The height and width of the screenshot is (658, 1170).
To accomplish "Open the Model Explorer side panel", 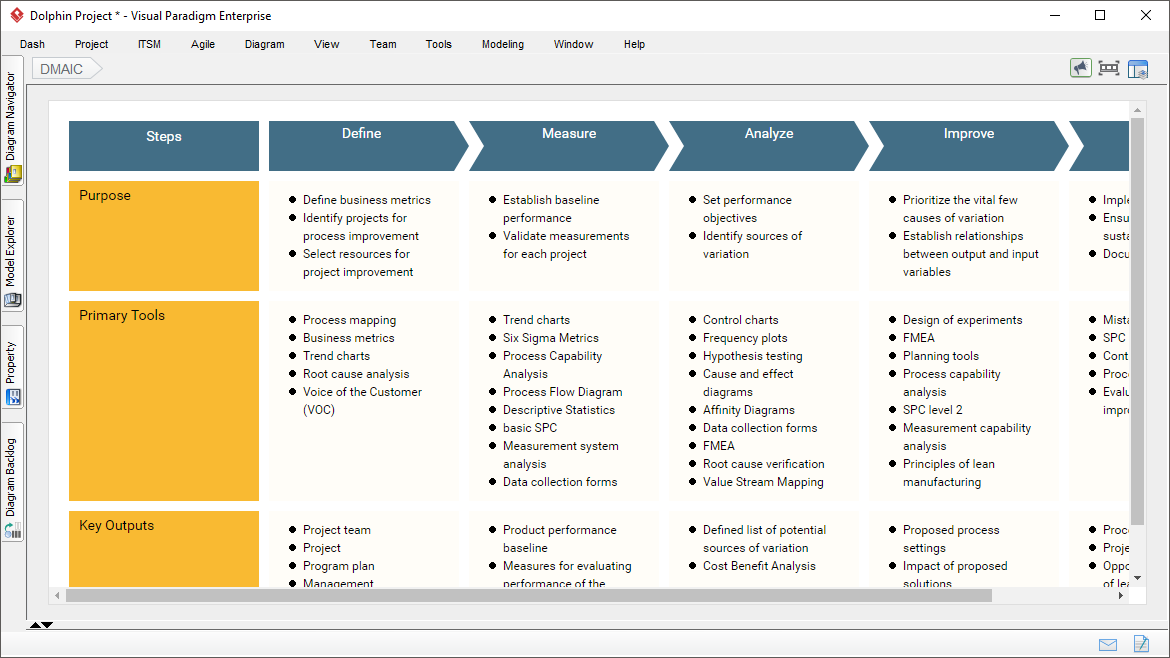I will tap(12, 256).
